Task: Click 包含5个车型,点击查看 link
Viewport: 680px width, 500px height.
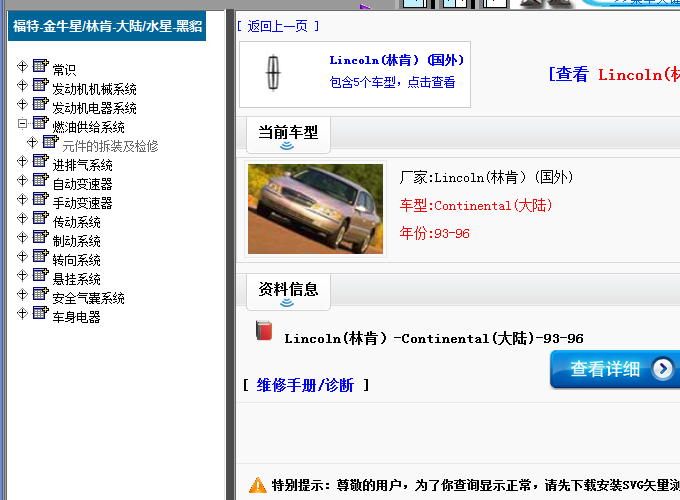Action: (392, 82)
